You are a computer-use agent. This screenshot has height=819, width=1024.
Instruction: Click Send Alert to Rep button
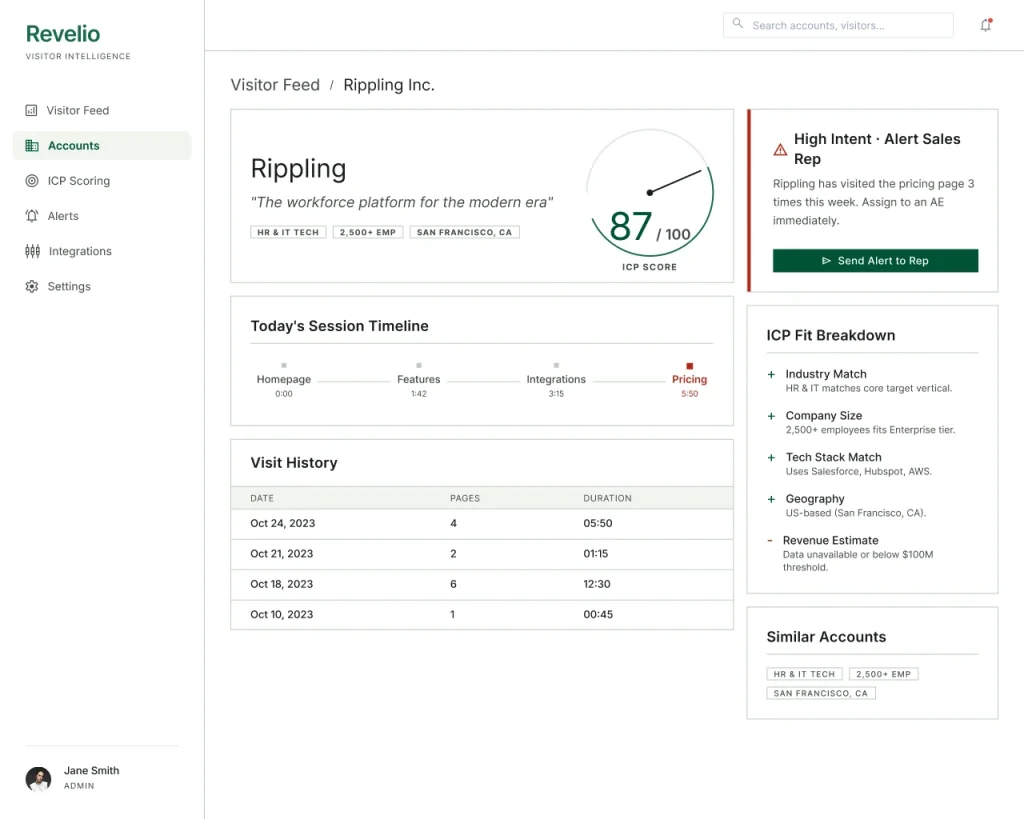pyautogui.click(x=875, y=261)
